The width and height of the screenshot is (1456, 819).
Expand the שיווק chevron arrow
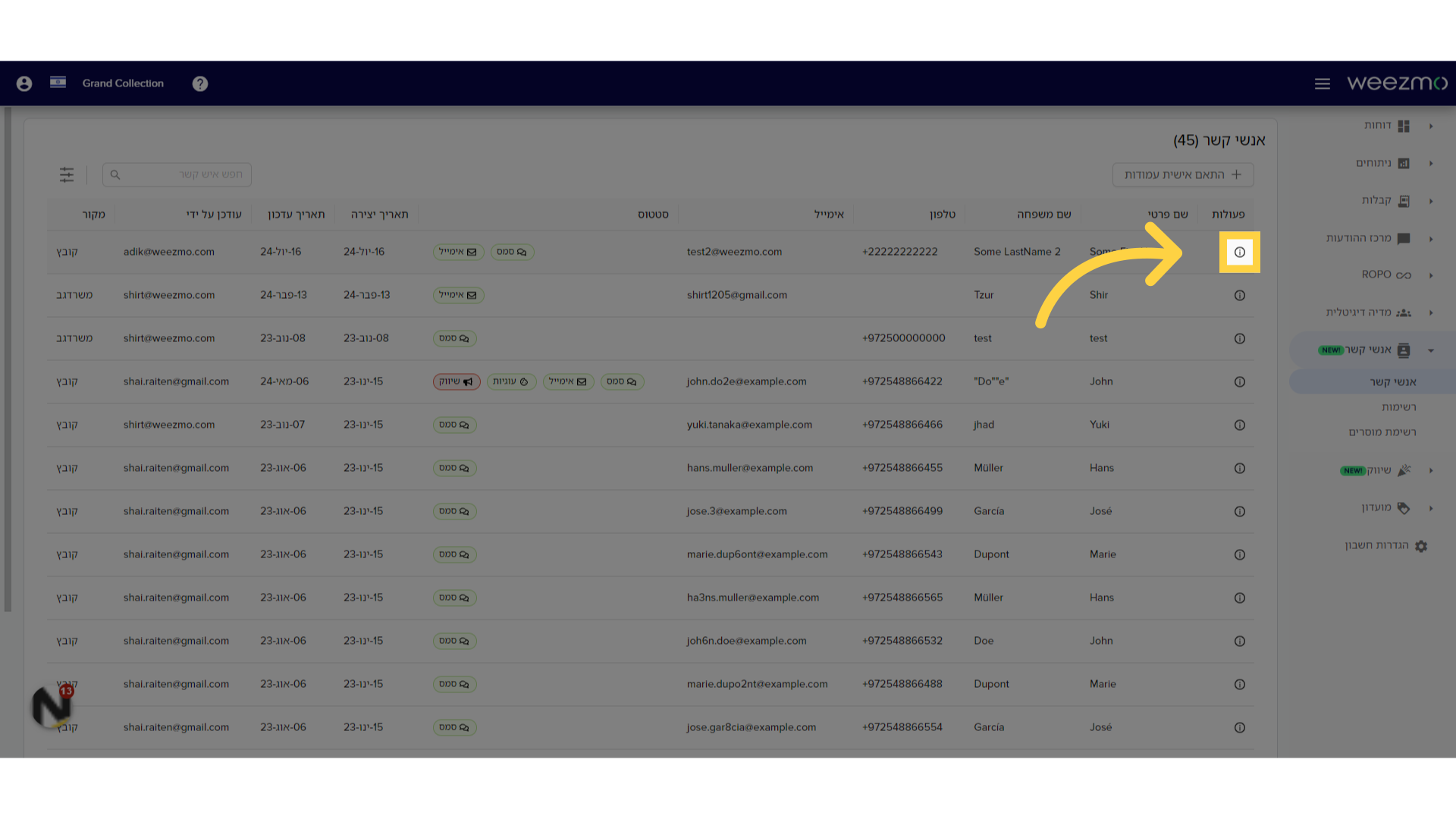(1431, 470)
